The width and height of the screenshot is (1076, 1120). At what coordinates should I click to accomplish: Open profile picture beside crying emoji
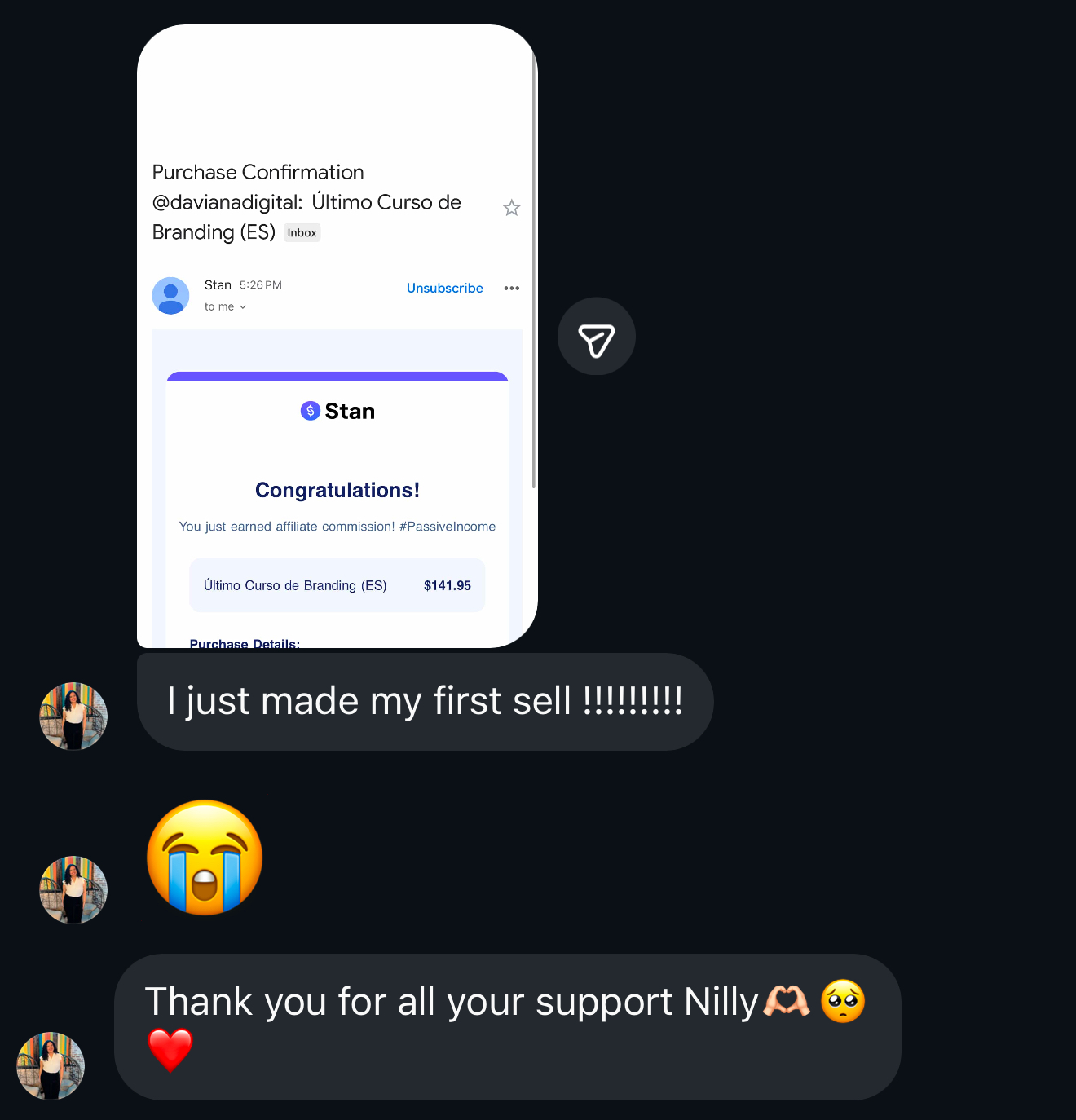pos(73,890)
